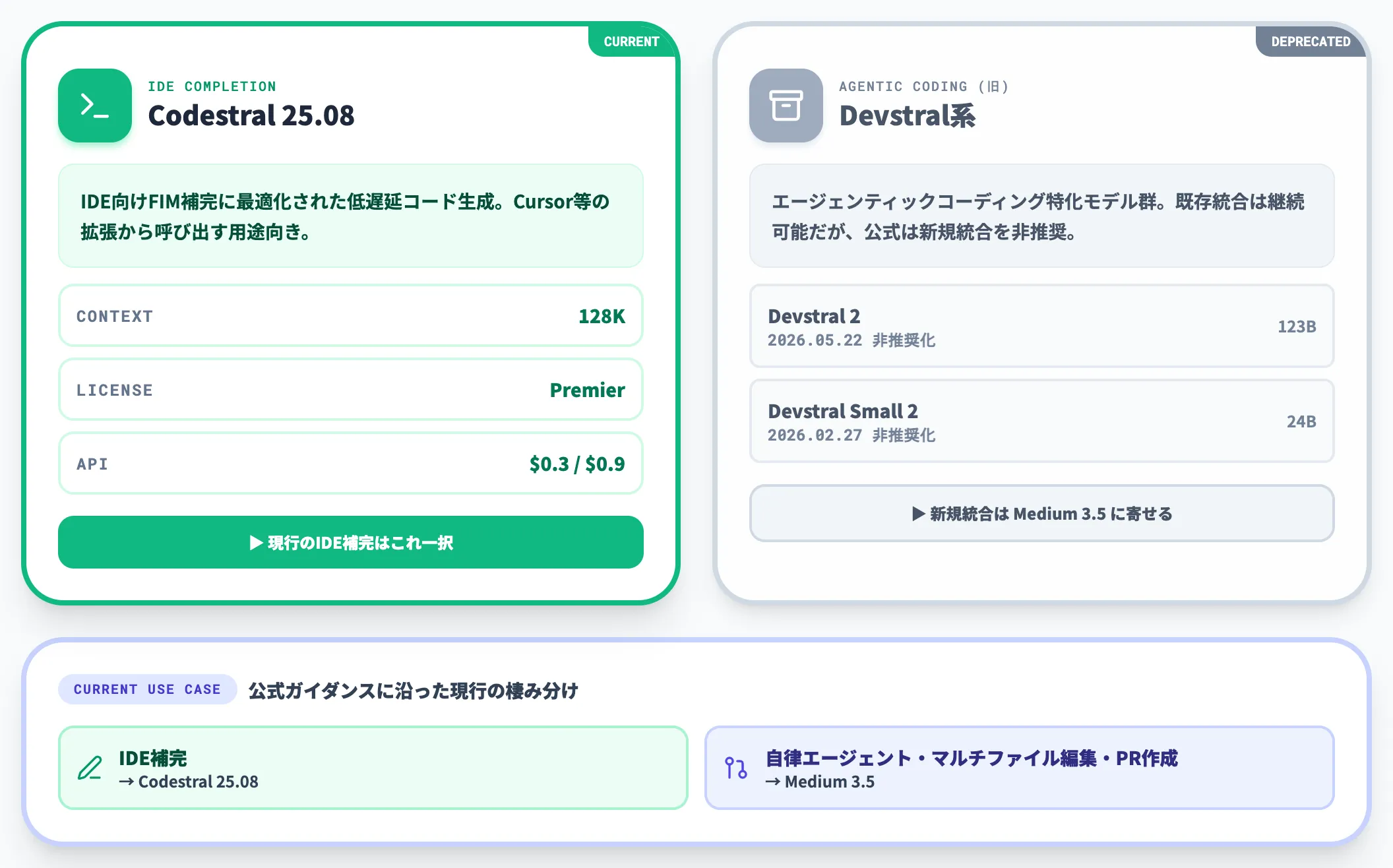Image resolution: width=1393 pixels, height=868 pixels.
Task: Click the 公式ガイダンスに沿った現行の棲み分け heading
Action: click(414, 691)
